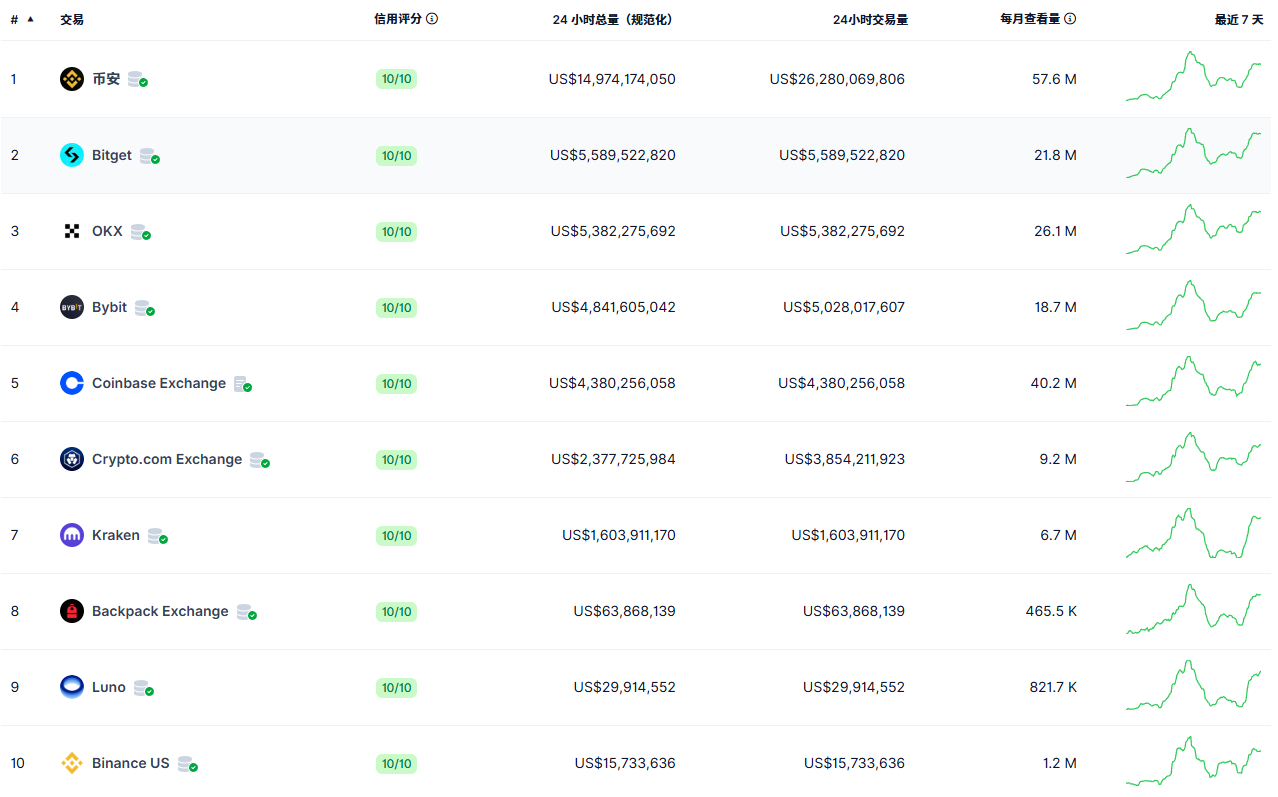This screenshot has height=797, width=1278.
Task: Sort by the 24小时交易量 column header
Action: point(870,19)
